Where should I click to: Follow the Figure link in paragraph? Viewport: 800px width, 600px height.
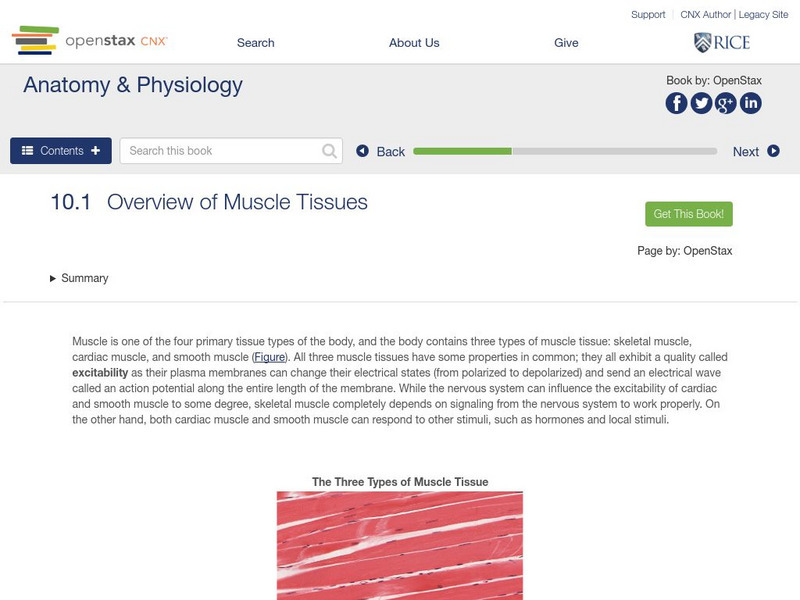pyautogui.click(x=270, y=357)
